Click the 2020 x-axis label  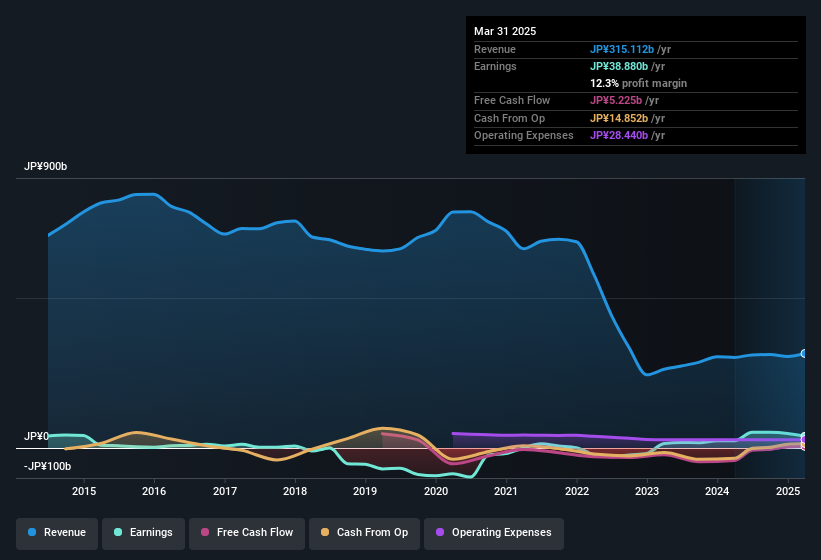point(436,491)
